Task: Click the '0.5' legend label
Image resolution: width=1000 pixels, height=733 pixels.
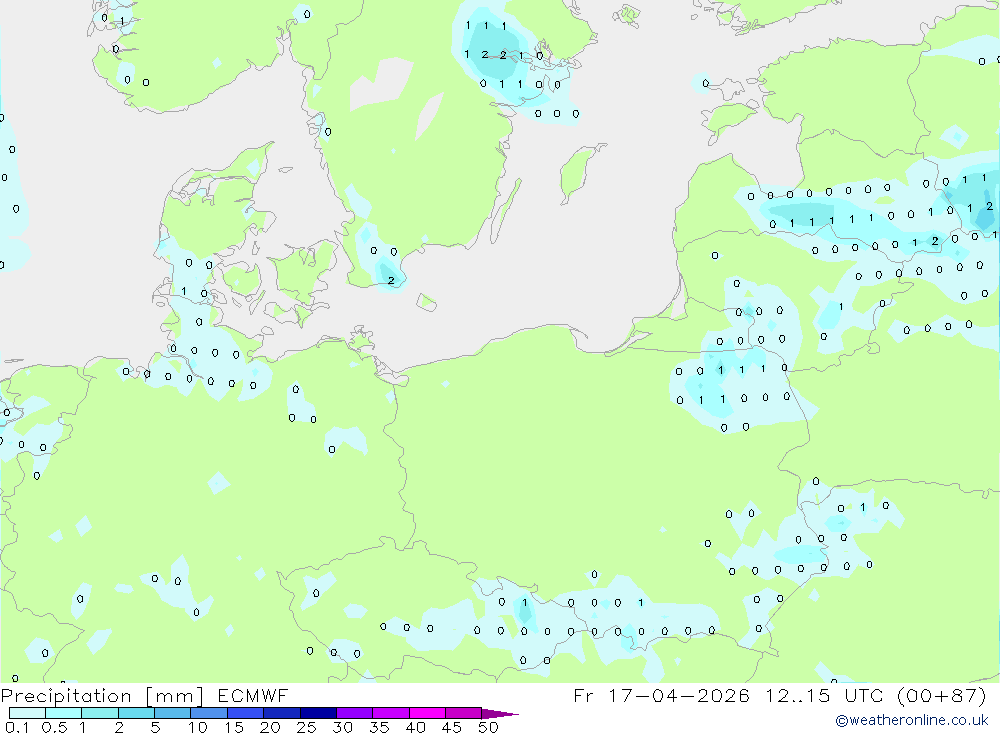Action: tap(54, 727)
